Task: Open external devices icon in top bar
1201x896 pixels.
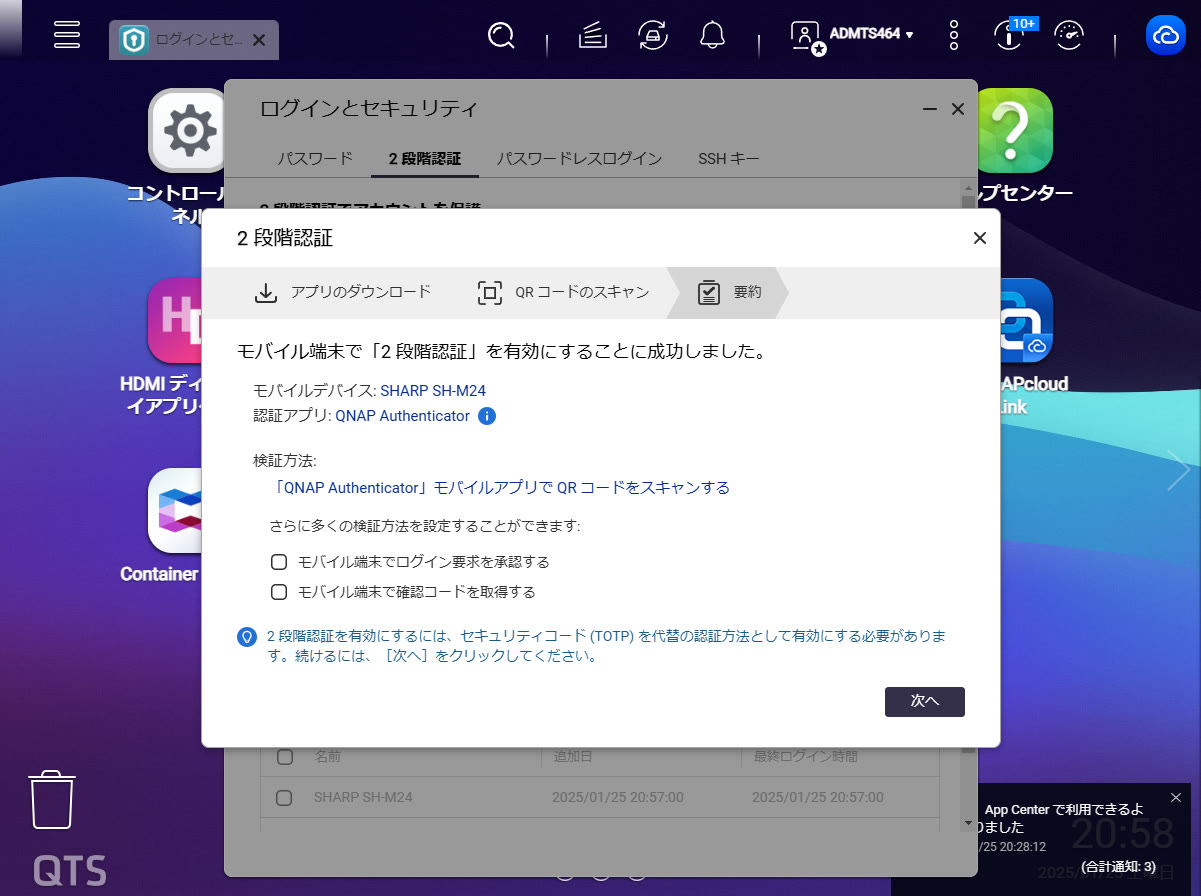Action: click(653, 36)
